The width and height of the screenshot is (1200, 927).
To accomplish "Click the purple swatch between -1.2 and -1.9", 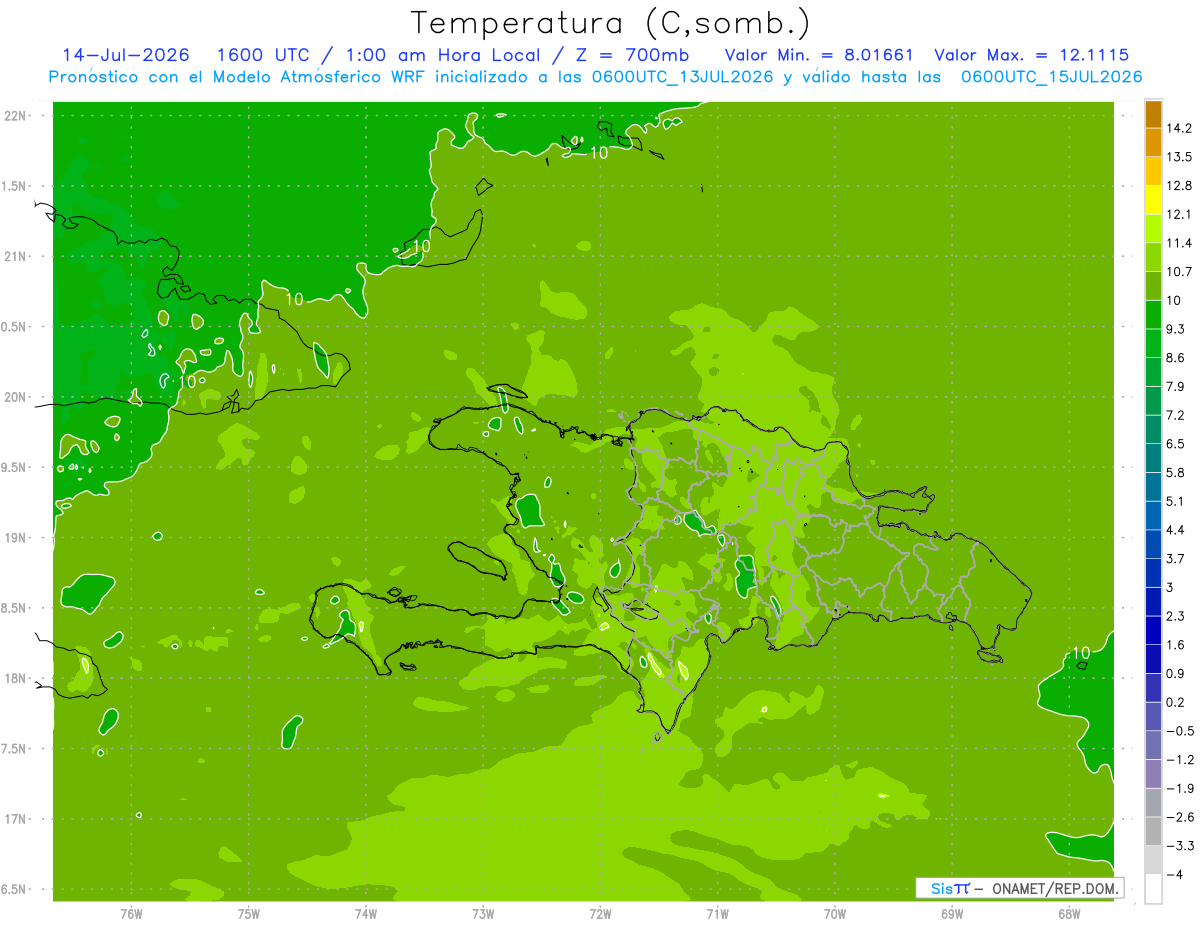I will pyautogui.click(x=1153, y=774).
